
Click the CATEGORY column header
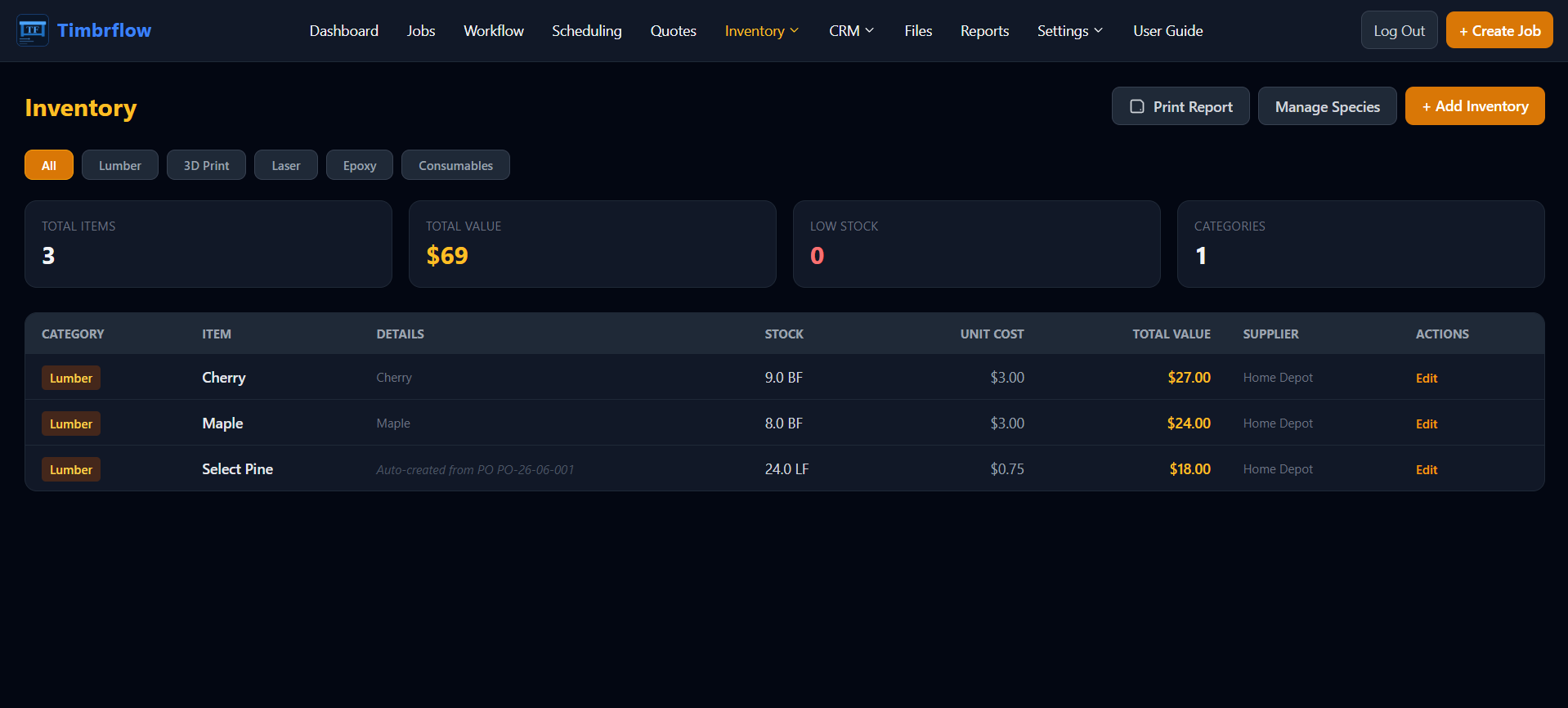(73, 334)
